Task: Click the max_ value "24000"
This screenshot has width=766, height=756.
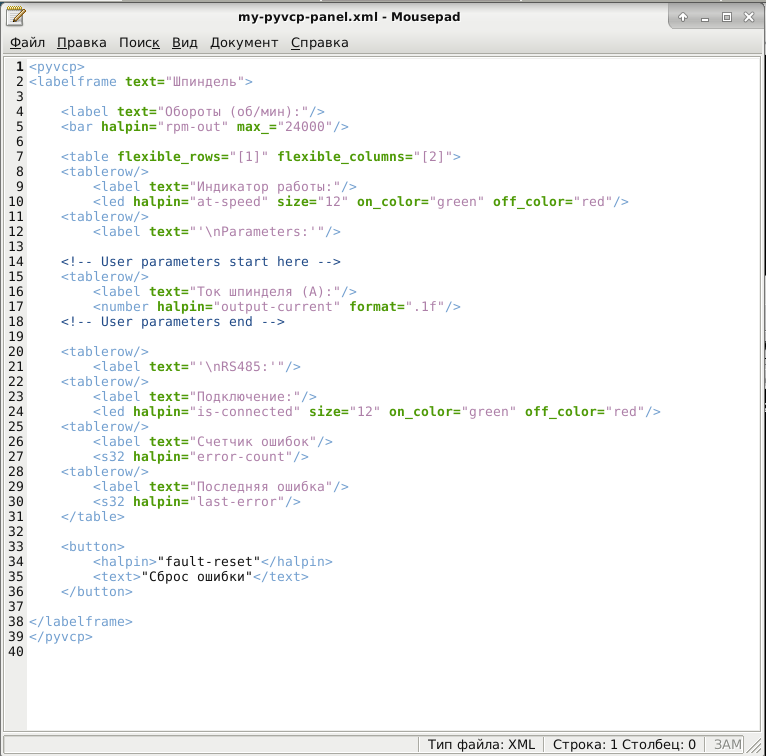Action: click(x=305, y=127)
